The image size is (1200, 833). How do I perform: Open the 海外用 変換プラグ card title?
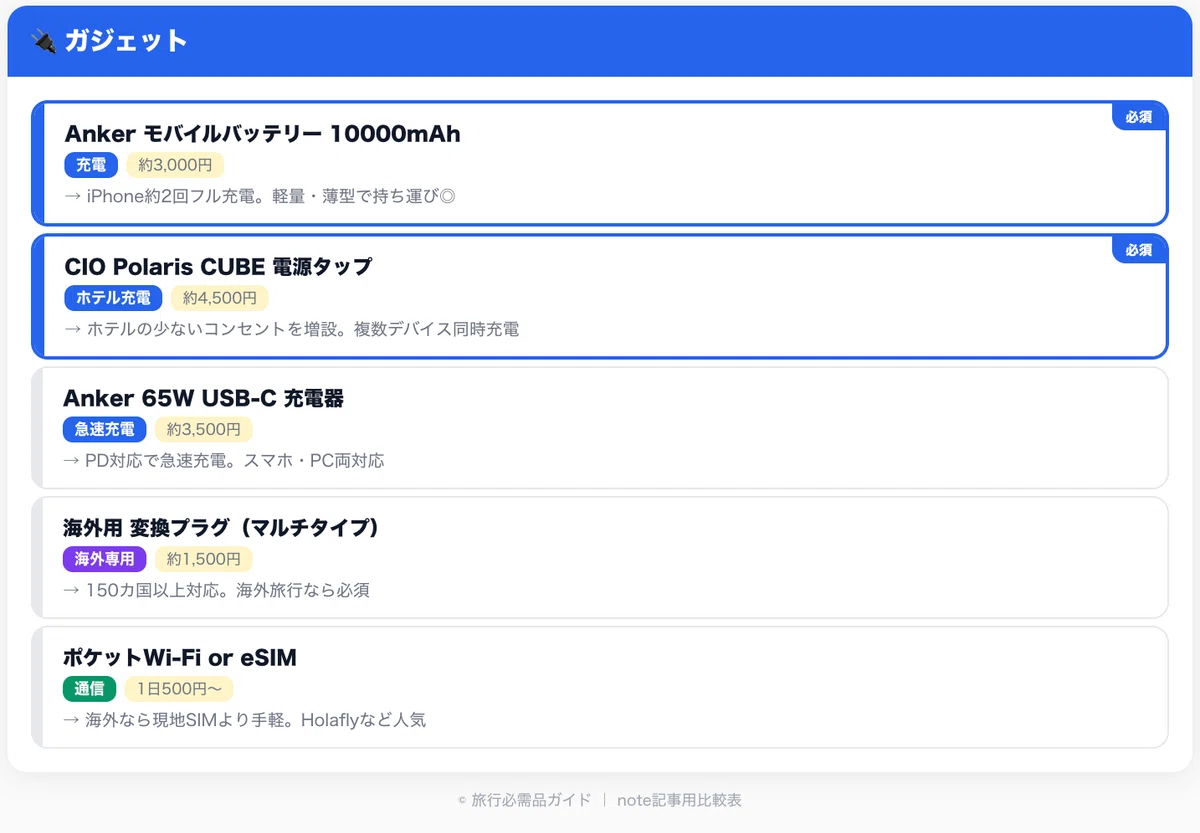pyautogui.click(x=221, y=528)
